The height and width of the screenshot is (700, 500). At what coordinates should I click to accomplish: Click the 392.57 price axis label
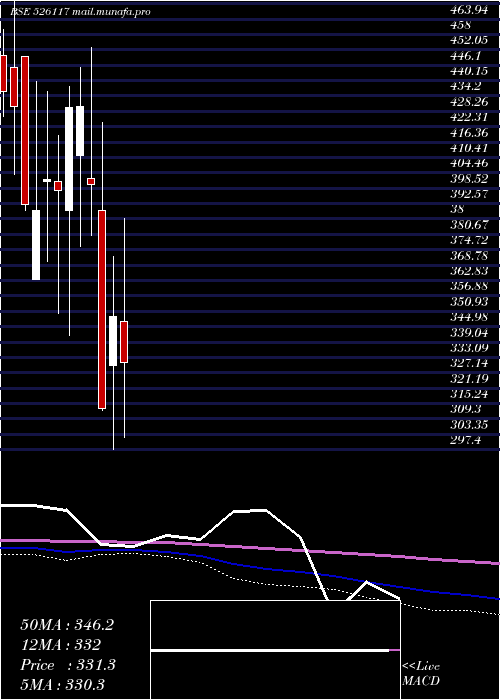point(469,194)
